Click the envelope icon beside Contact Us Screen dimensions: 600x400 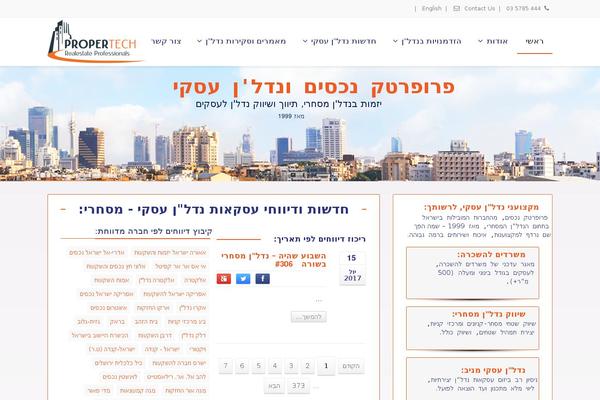coord(457,8)
